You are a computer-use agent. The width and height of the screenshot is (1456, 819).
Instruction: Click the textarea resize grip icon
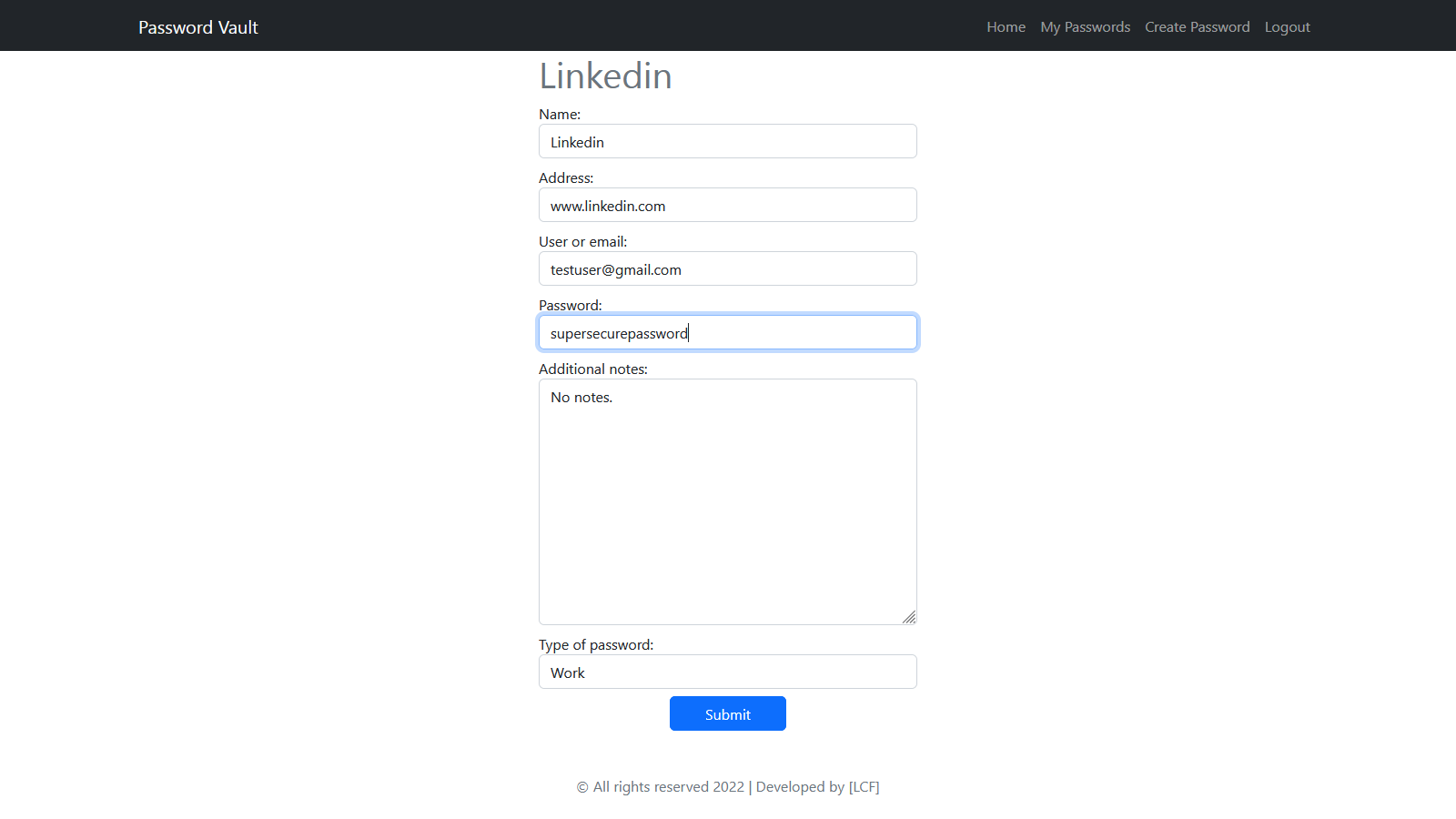[x=909, y=617]
